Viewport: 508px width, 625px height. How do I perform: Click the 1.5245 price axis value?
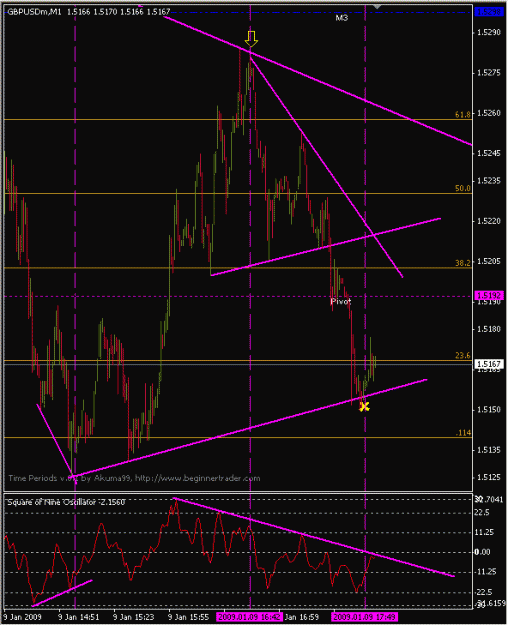[489, 153]
